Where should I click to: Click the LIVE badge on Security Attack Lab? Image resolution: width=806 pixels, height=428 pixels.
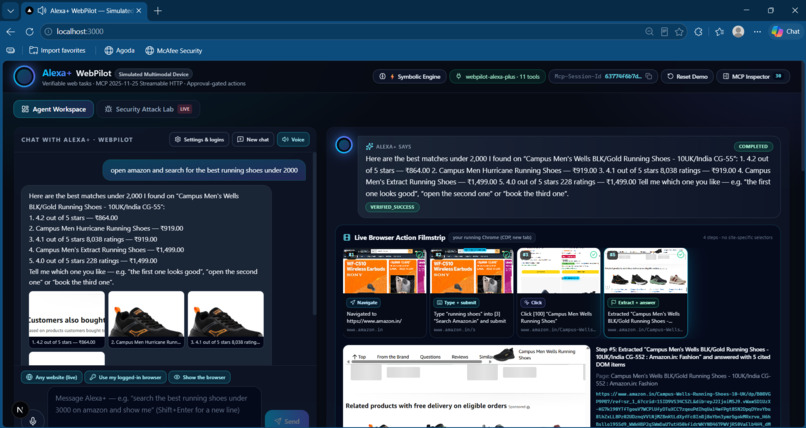(x=185, y=109)
